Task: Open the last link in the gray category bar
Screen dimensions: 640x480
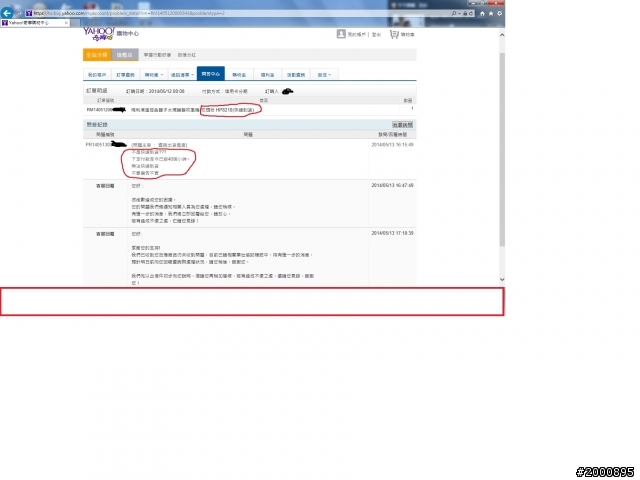Action: point(187,55)
